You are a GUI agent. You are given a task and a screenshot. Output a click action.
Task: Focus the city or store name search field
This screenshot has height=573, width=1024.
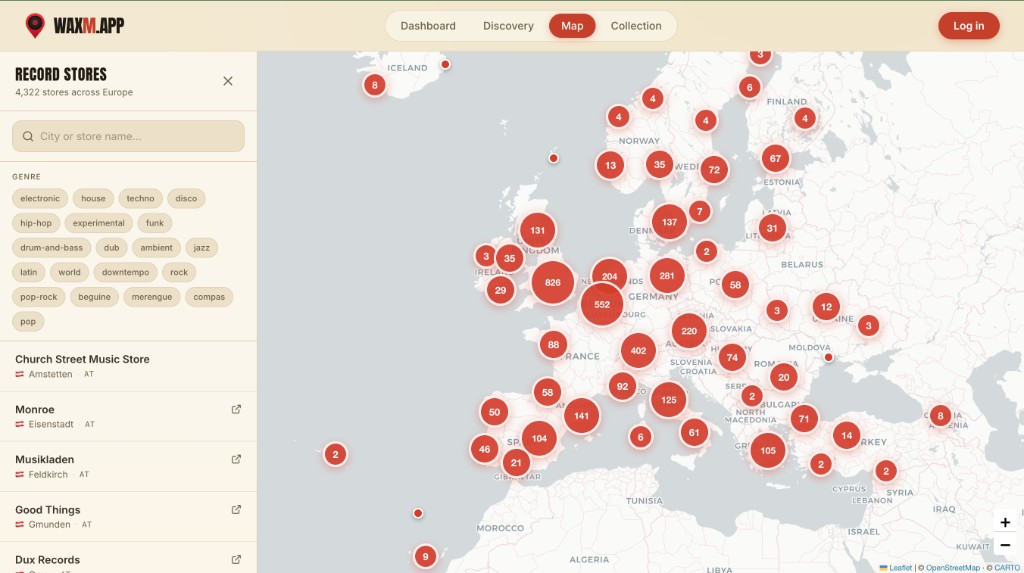128,136
